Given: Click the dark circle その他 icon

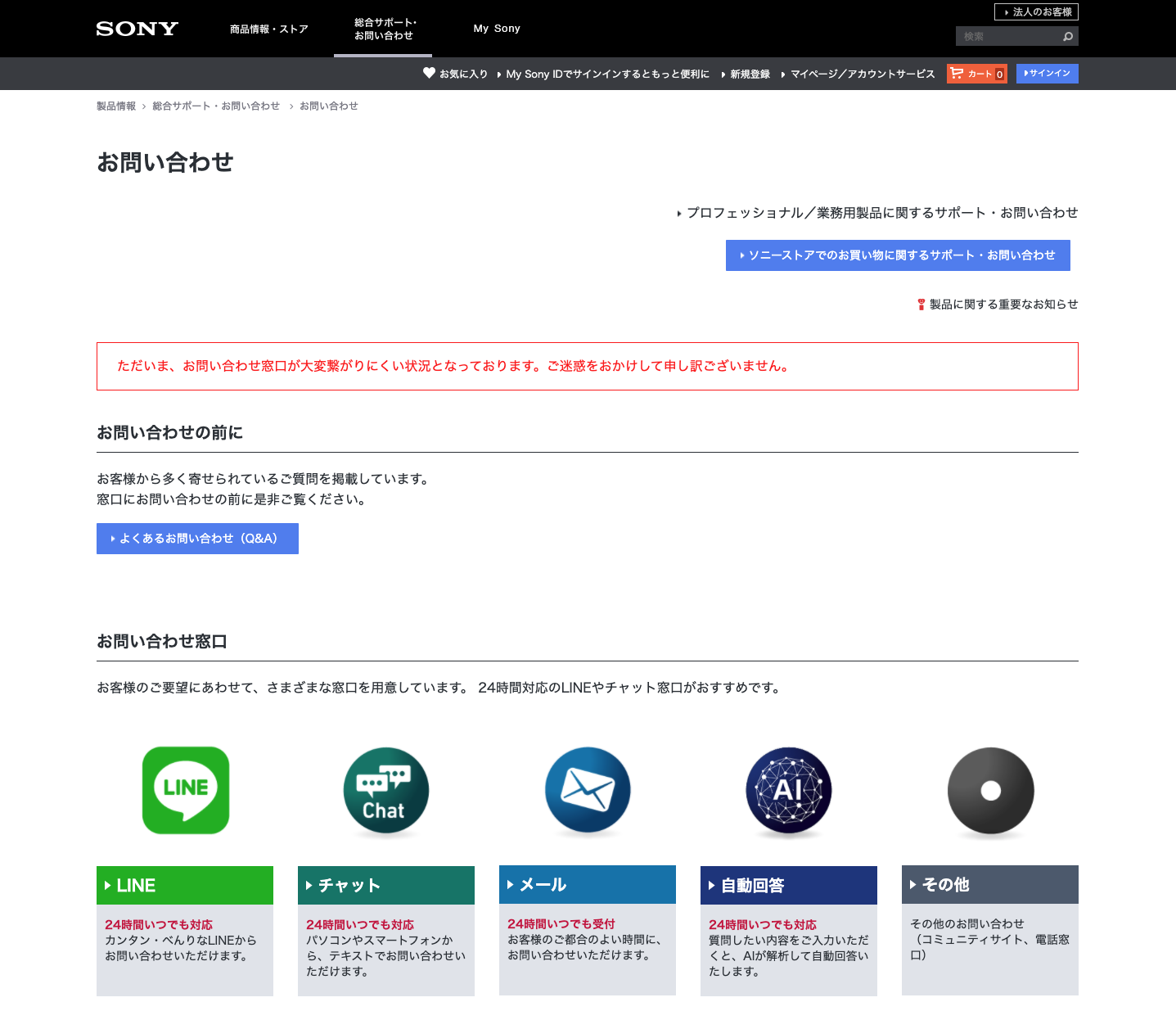Looking at the screenshot, I should click(x=990, y=790).
